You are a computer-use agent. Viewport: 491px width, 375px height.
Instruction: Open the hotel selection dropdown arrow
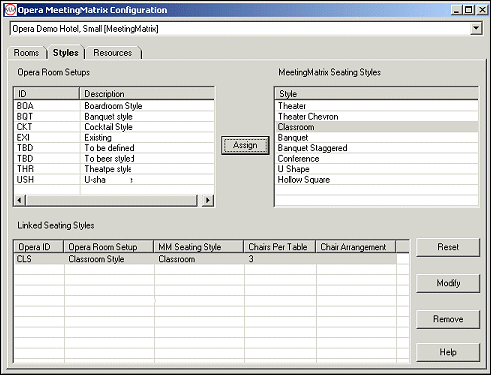476,29
